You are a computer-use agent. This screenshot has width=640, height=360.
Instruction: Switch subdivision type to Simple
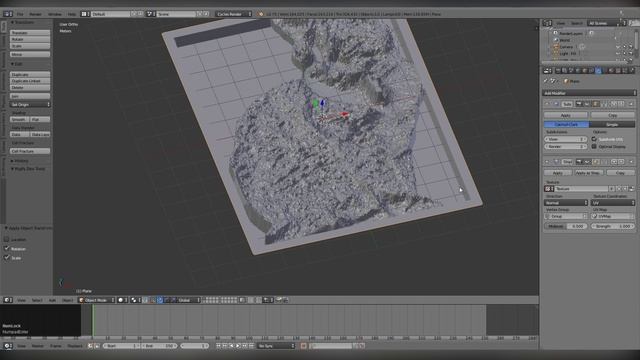tap(612, 124)
